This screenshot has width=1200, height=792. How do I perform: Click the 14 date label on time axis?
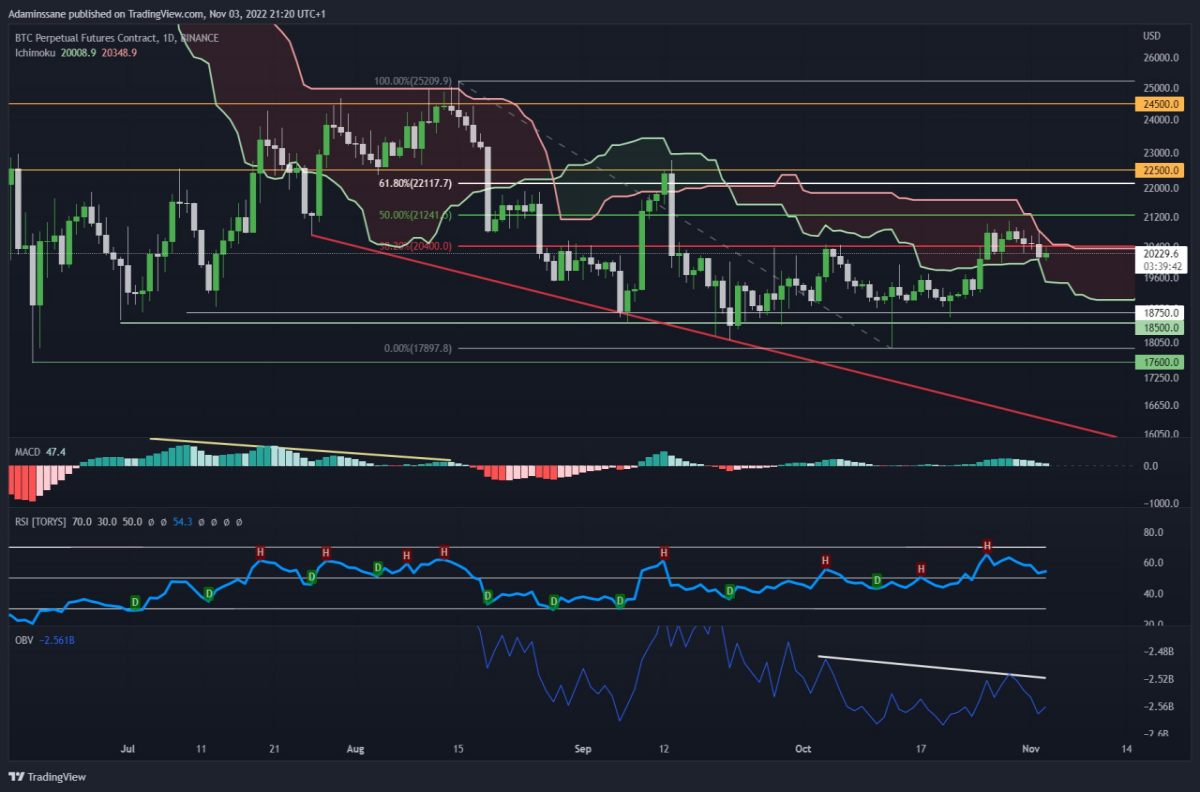[x=1127, y=748]
